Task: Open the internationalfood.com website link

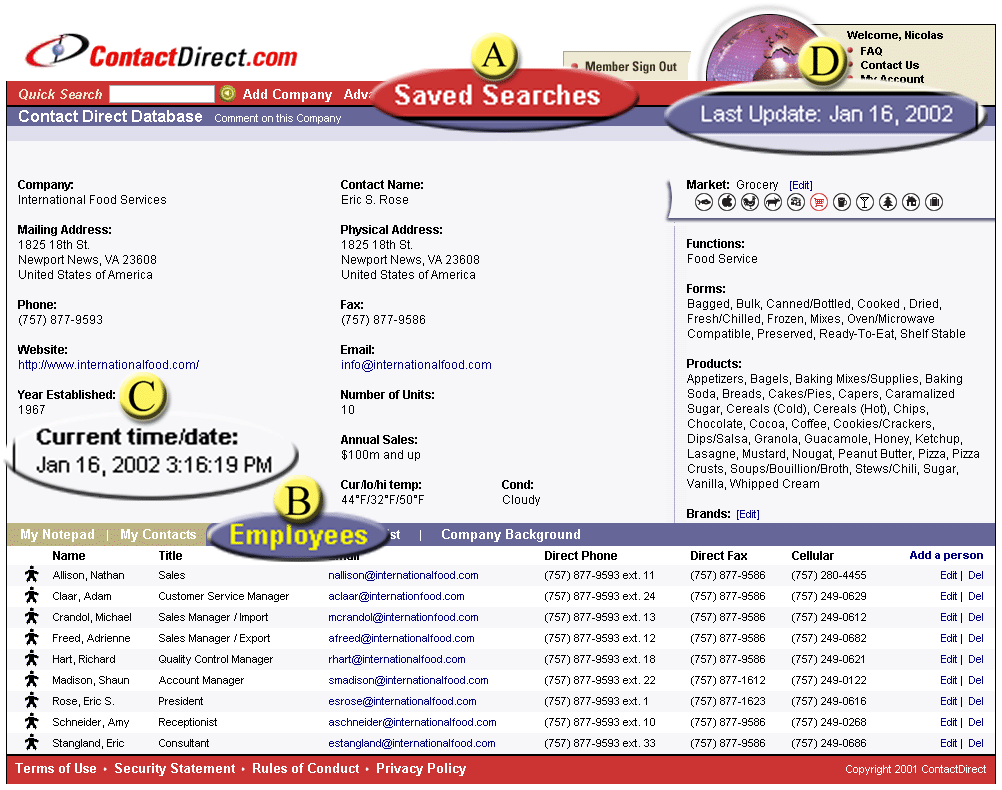Action: pos(109,365)
